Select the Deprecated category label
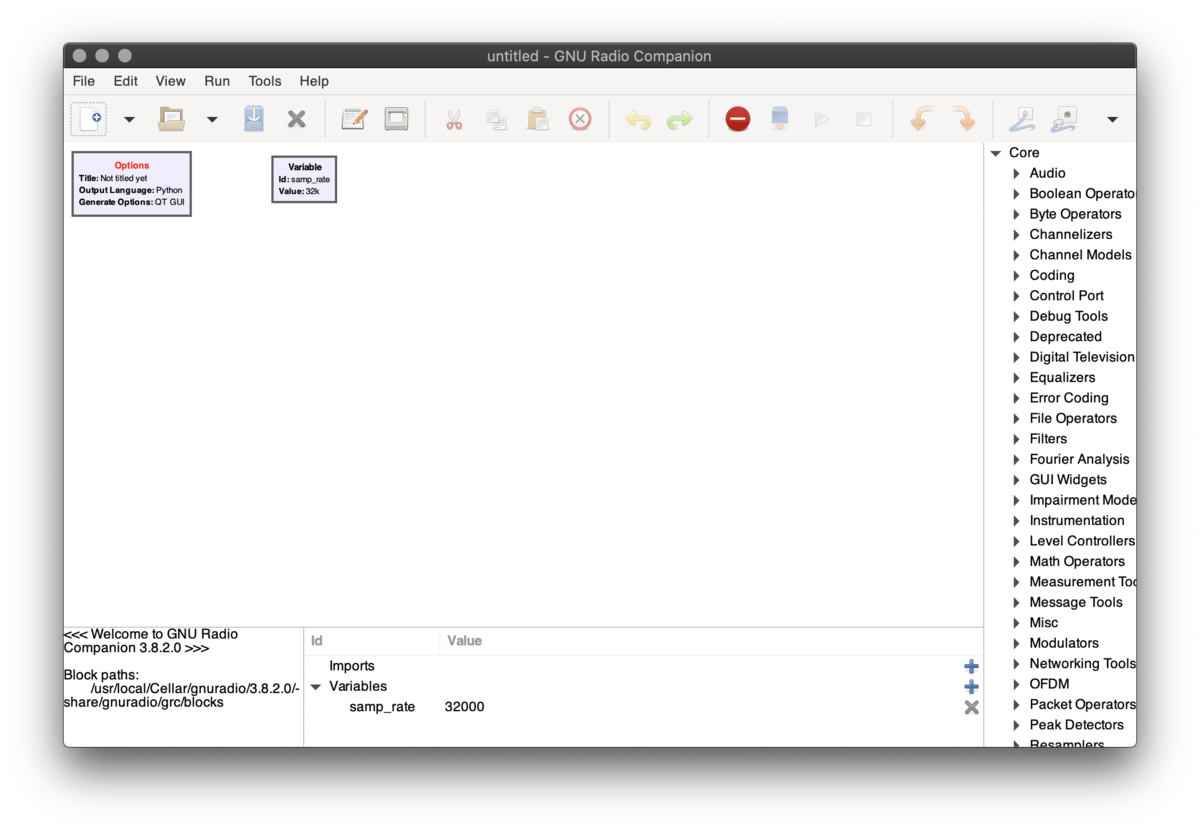Screen dimensions: 1200x831 [x=1066, y=337]
